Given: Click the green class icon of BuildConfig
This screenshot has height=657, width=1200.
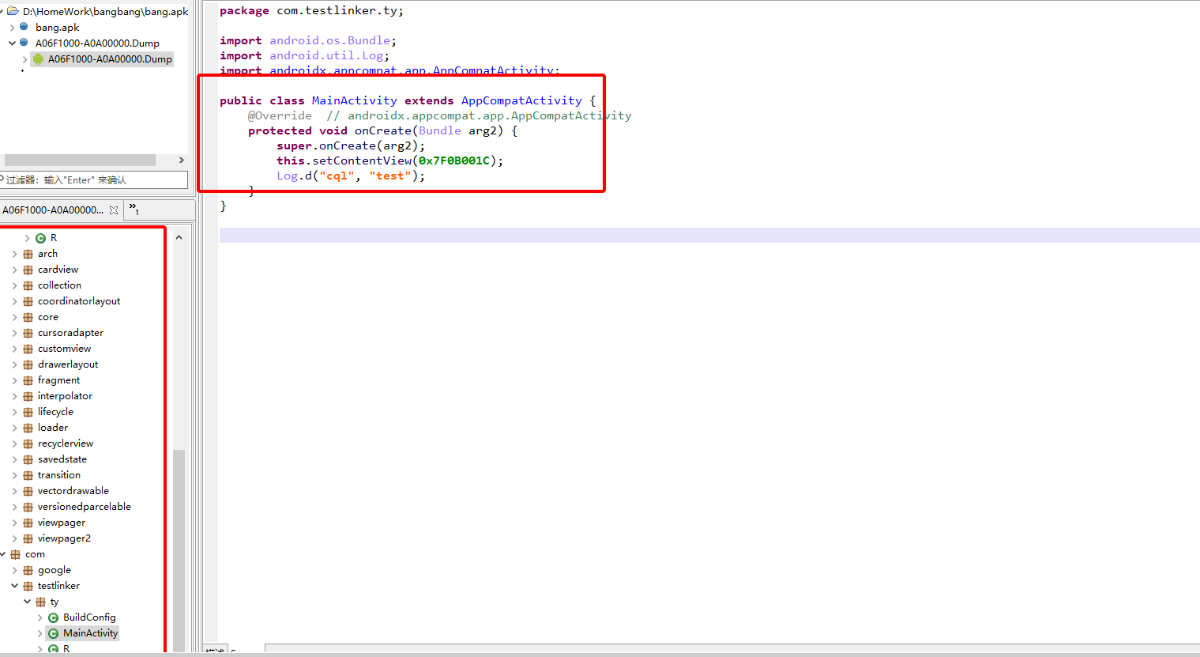Looking at the screenshot, I should point(53,617).
